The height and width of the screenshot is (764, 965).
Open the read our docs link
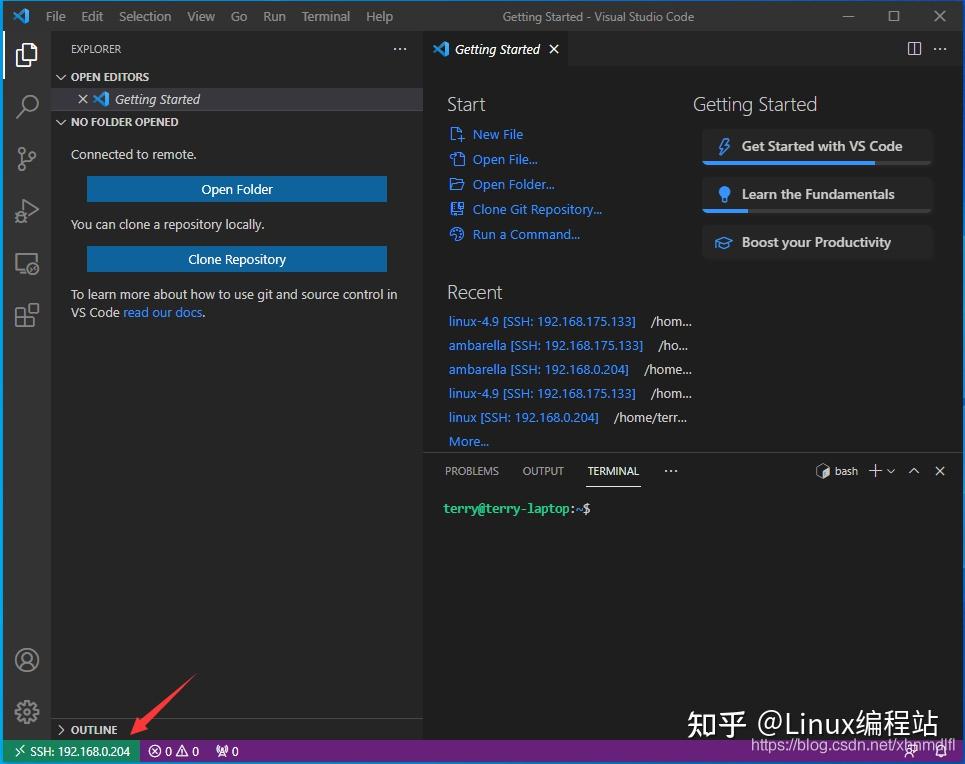[x=163, y=311]
